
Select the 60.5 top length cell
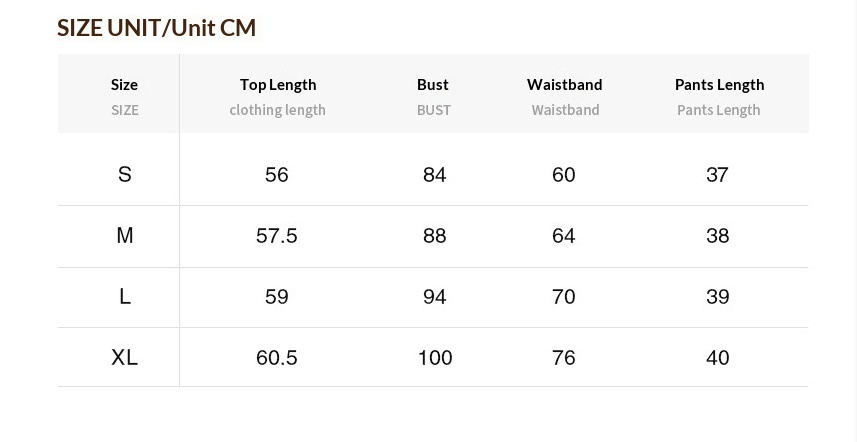tap(277, 358)
